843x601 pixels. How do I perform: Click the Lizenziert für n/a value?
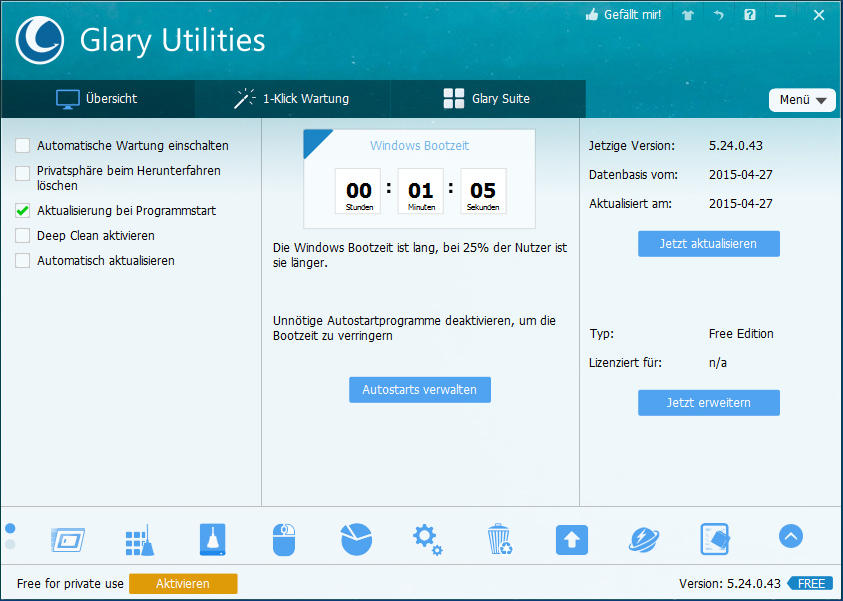tap(718, 363)
